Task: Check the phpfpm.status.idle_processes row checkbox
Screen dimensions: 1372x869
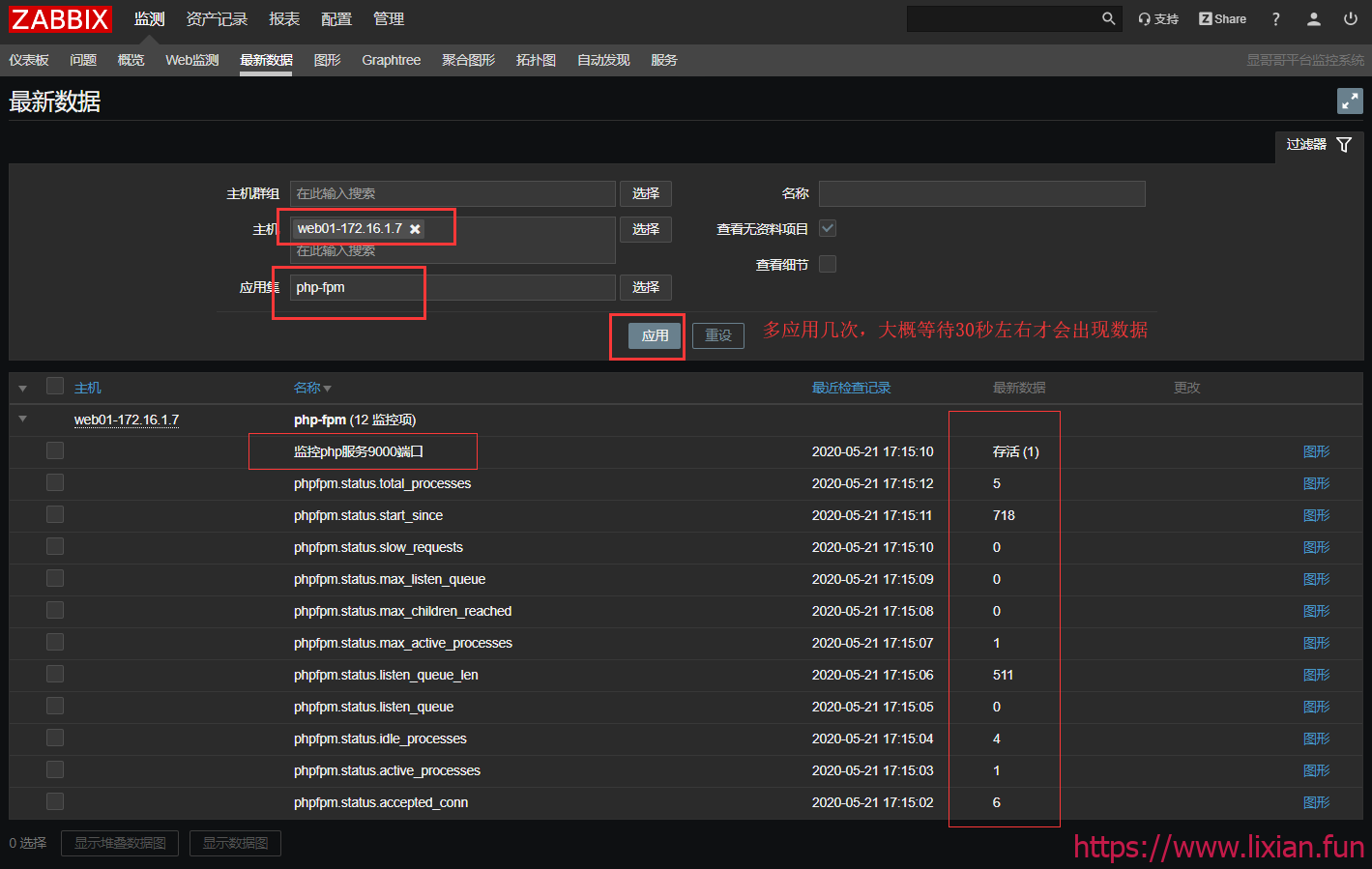Action: [55, 738]
